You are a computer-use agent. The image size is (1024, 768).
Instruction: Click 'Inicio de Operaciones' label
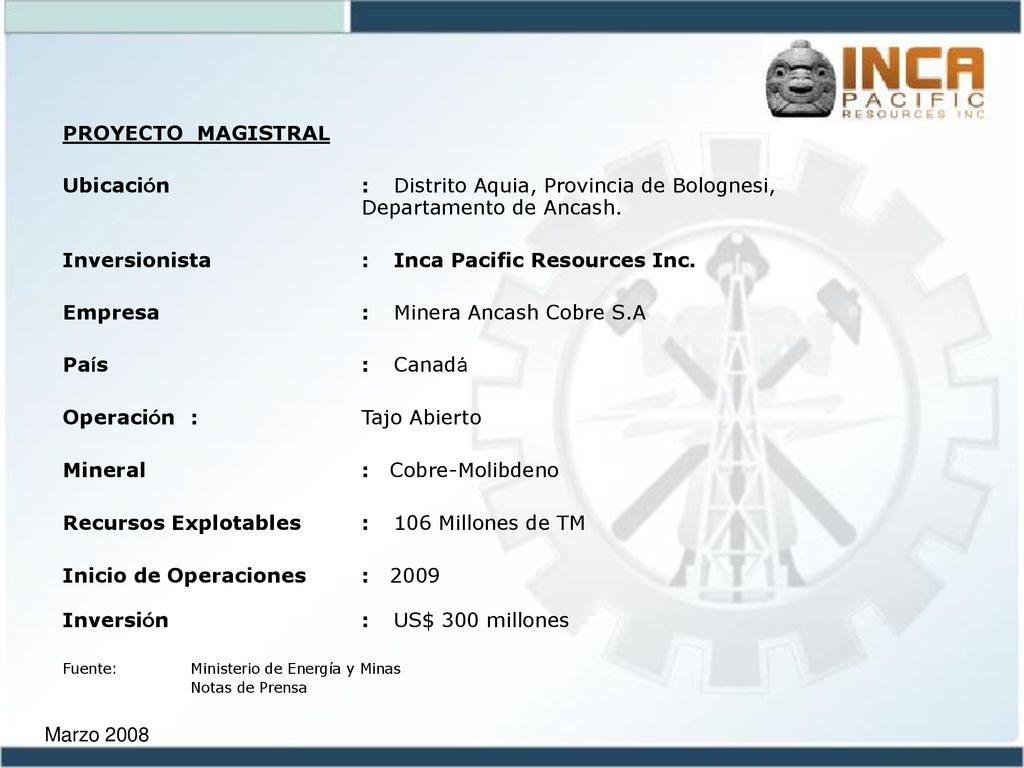coord(184,576)
